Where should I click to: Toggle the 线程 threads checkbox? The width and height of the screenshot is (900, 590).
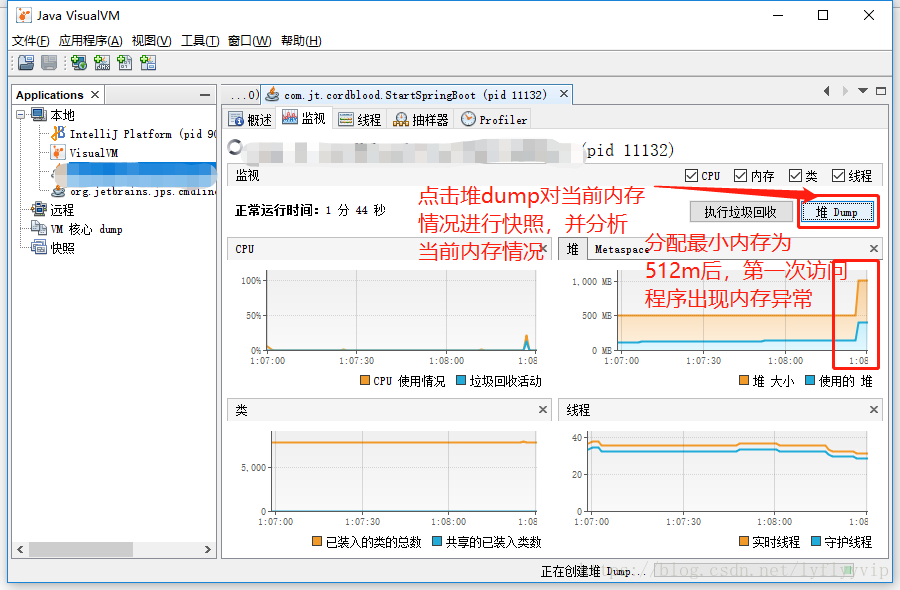[838, 176]
